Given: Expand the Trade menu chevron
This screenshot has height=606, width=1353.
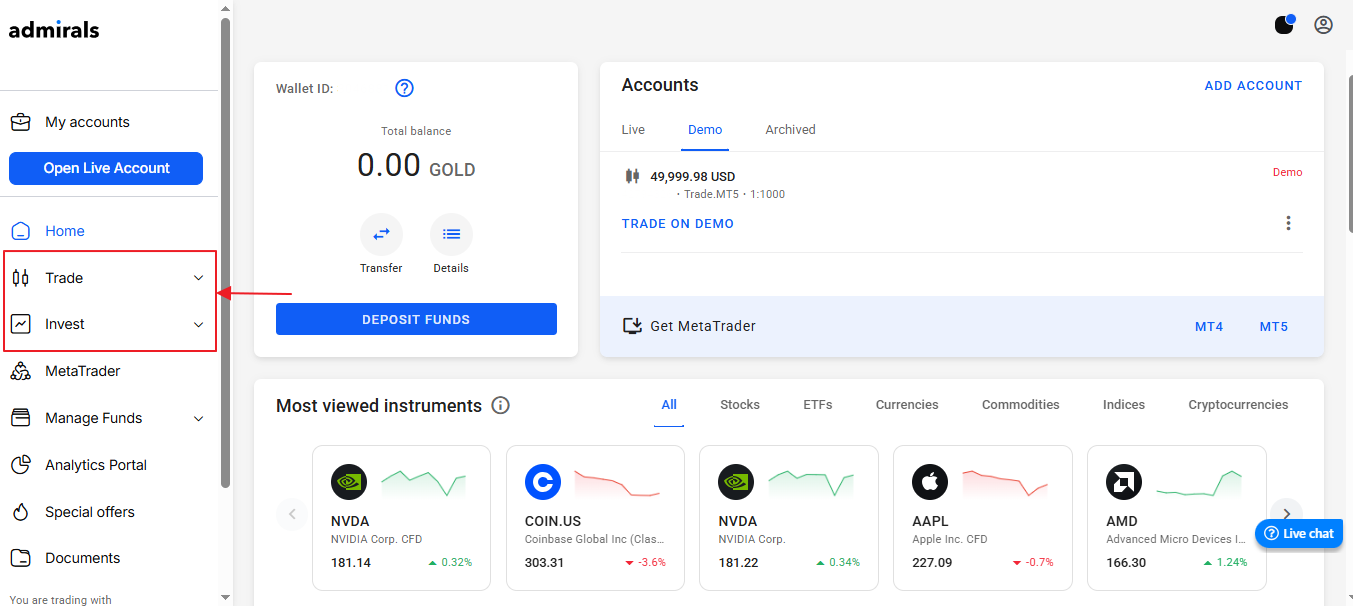Looking at the screenshot, I should (x=198, y=278).
